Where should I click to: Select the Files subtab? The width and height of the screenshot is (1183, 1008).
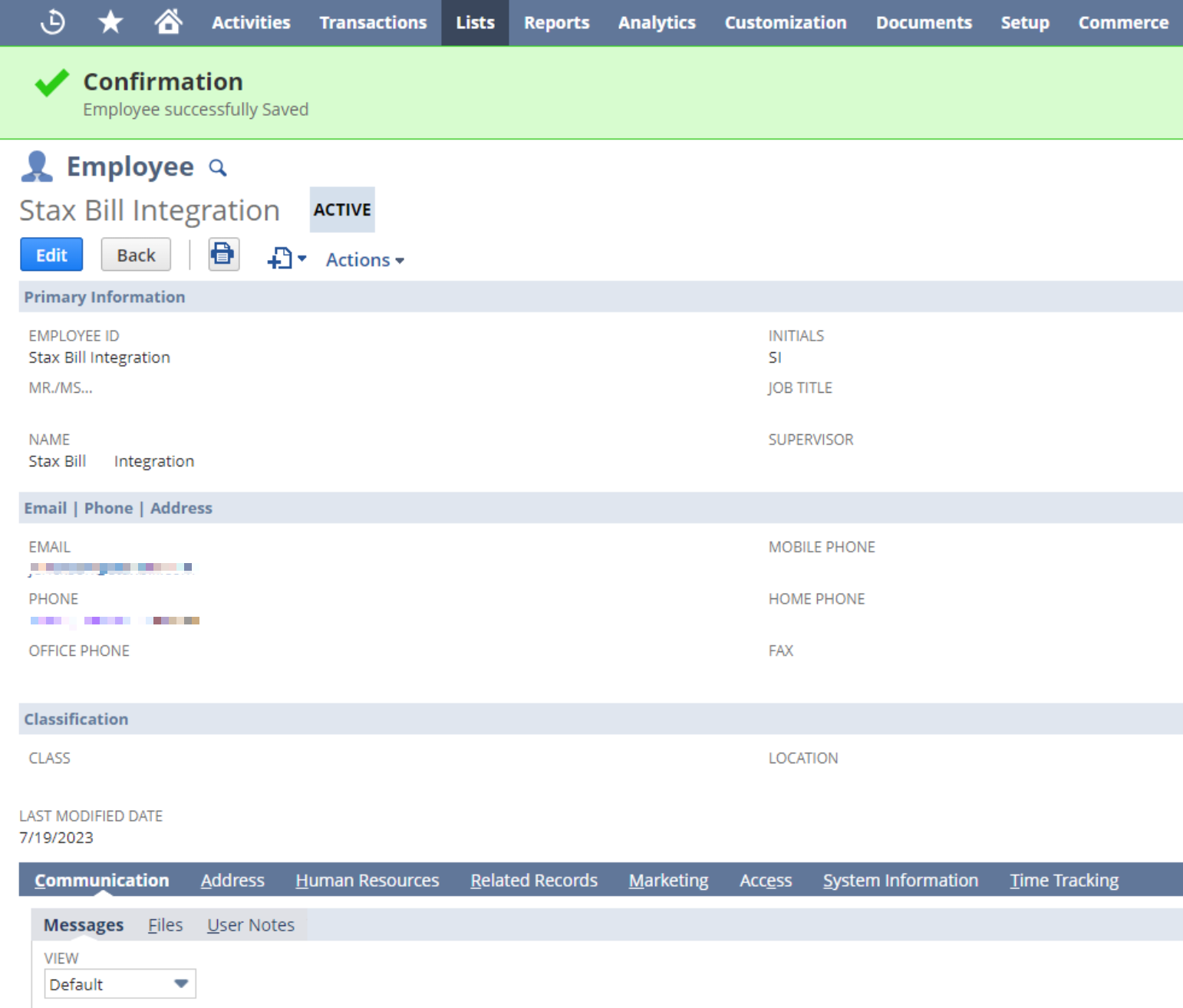[x=165, y=925]
